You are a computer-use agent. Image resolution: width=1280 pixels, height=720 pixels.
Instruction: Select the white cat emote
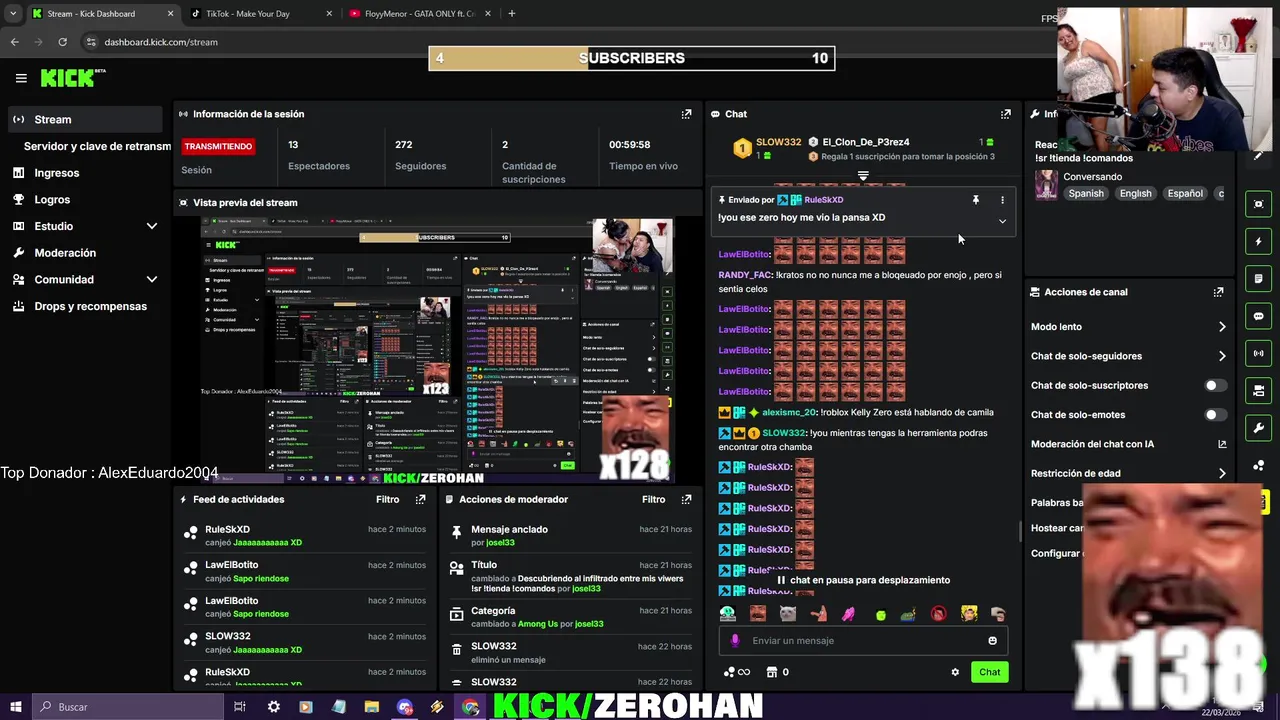(788, 614)
